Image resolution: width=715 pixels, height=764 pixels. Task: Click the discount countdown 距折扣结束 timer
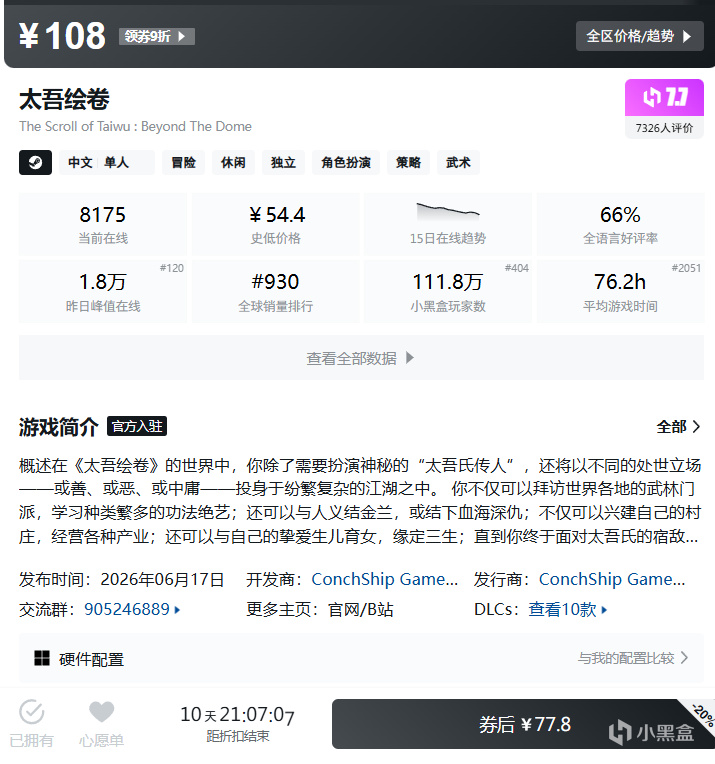[x=237, y=724]
